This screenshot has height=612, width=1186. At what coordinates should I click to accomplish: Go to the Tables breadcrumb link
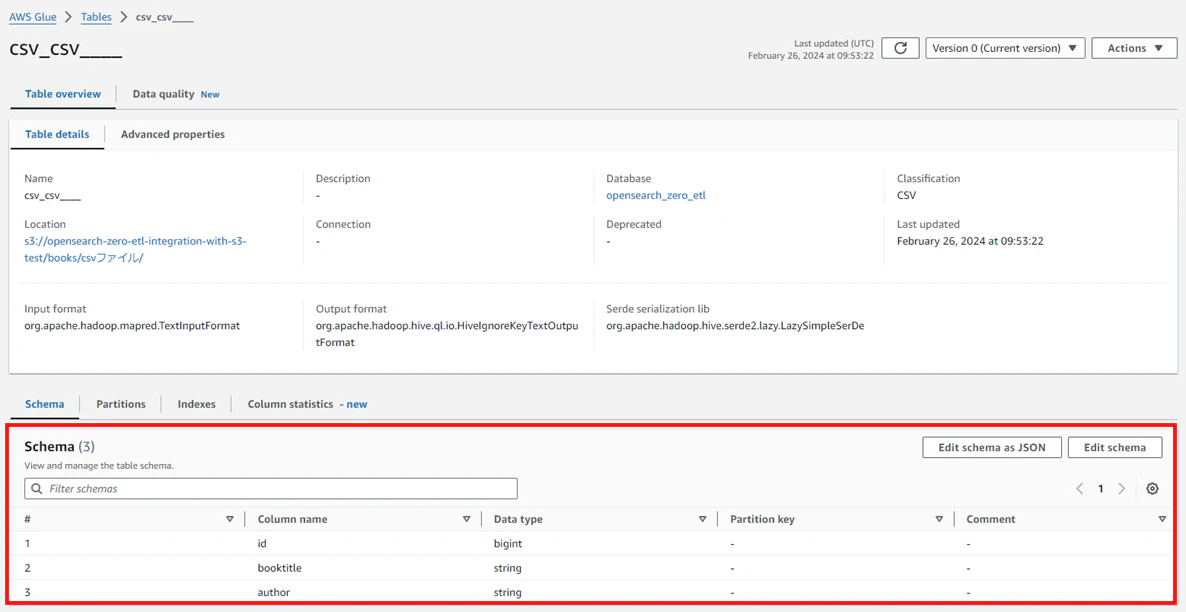[x=96, y=17]
